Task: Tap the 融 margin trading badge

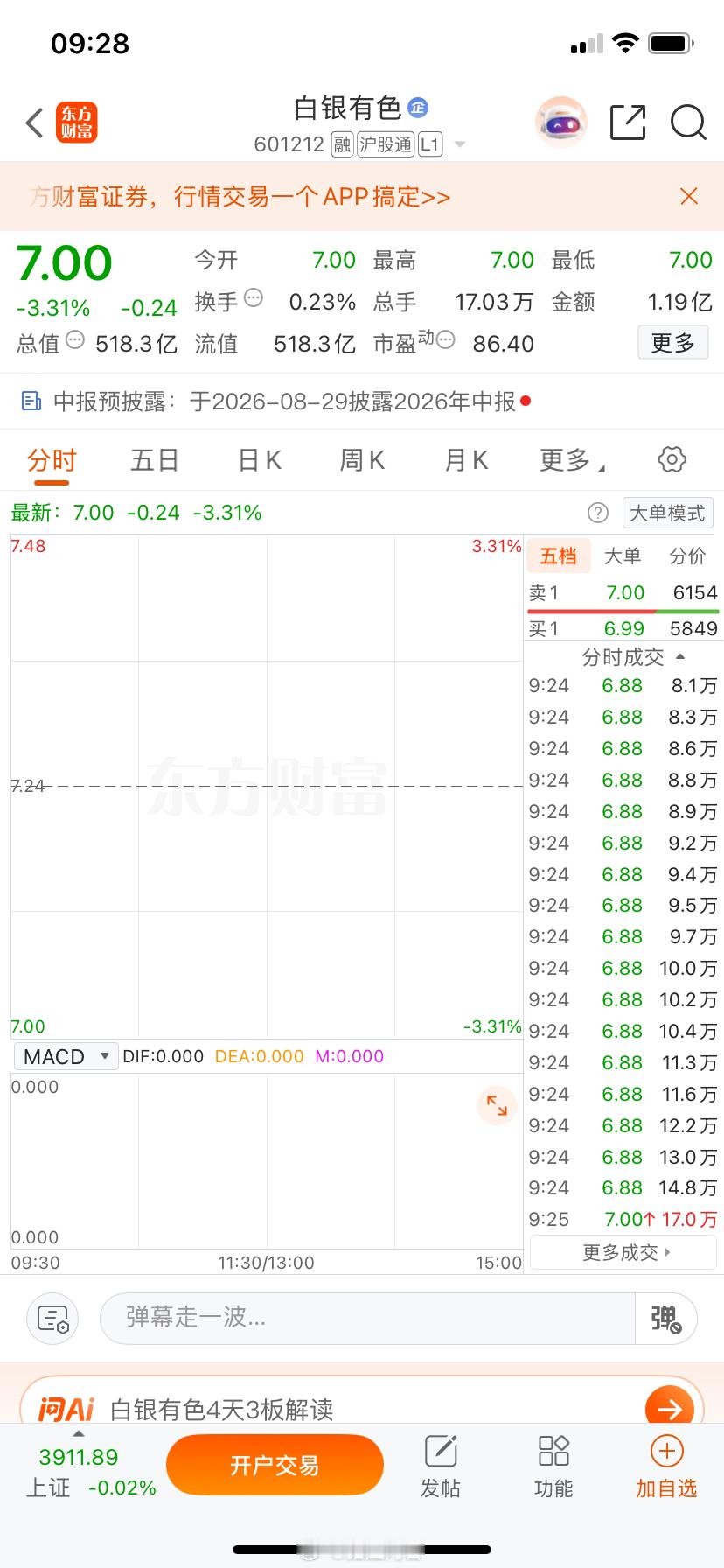Action: 342,144
